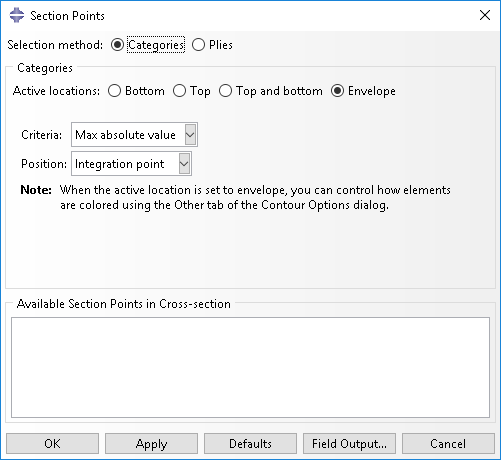Select the Plies selection method
This screenshot has height=460, width=501.
pos(198,45)
